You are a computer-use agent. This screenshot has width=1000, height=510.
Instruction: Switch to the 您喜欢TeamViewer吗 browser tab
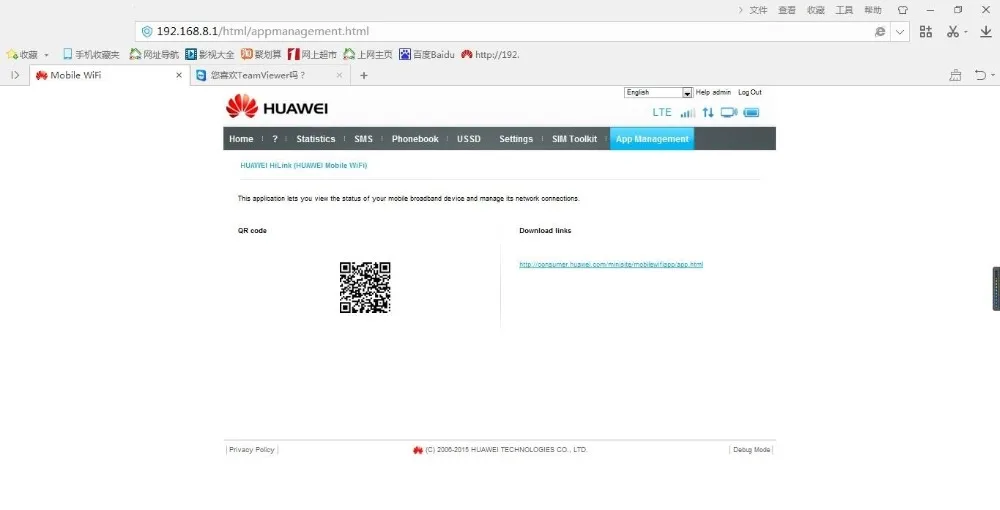[x=270, y=75]
